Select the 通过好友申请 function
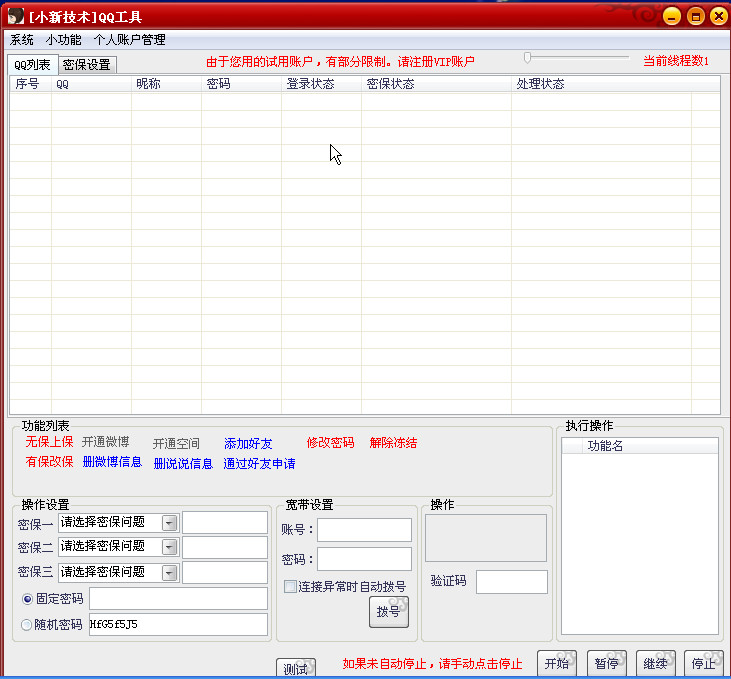Screen dimensions: 731x679 click(x=259, y=464)
